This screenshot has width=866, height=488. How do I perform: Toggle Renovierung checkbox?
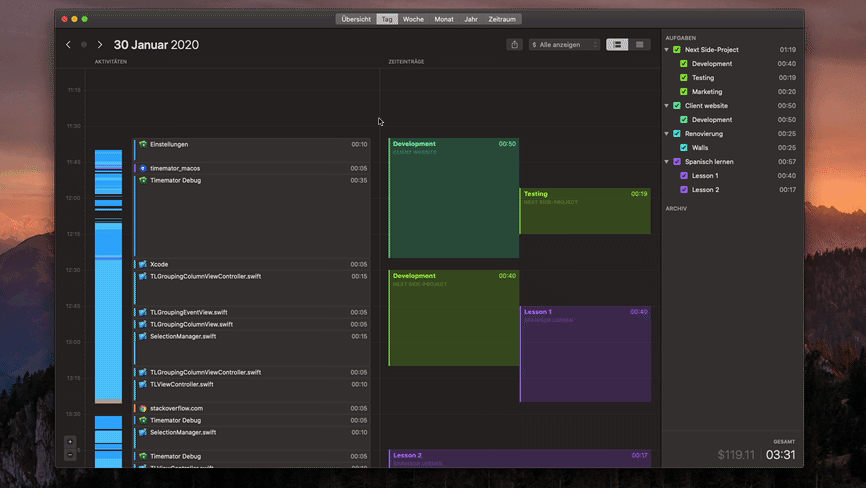click(x=677, y=134)
